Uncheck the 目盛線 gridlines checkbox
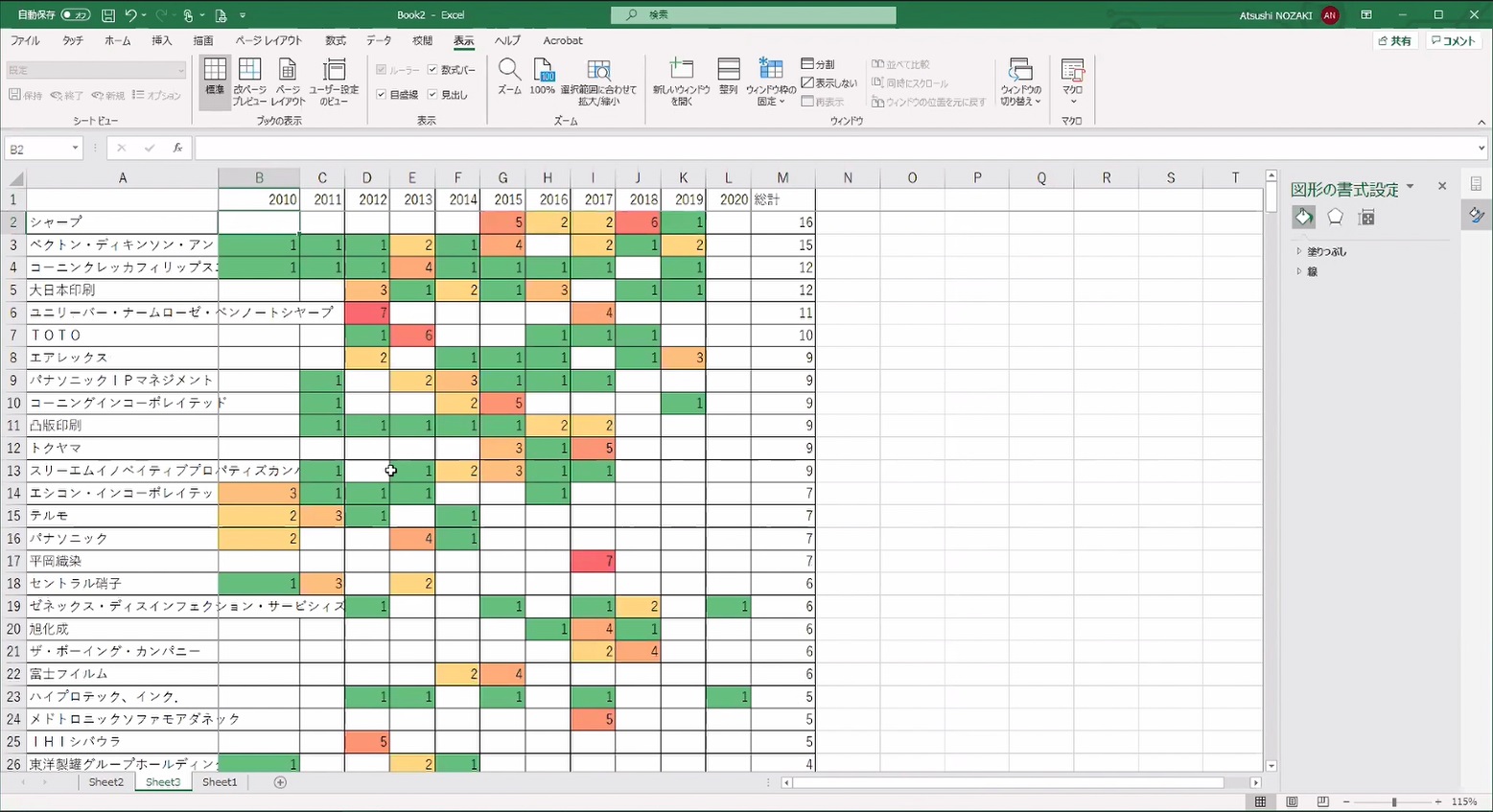This screenshot has width=1493, height=812. [382, 95]
